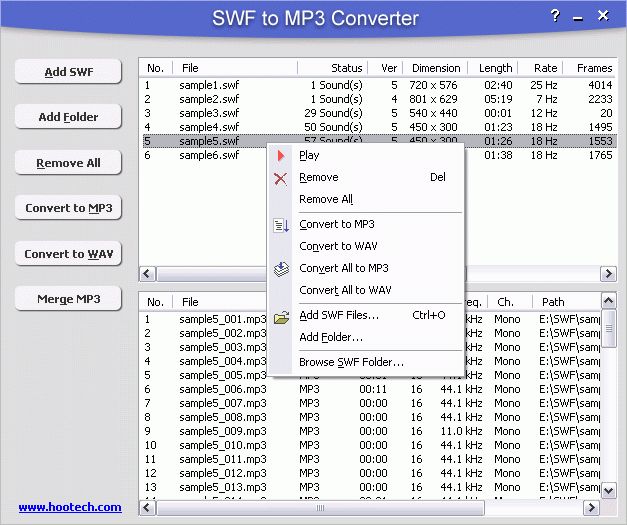The width and height of the screenshot is (627, 525).
Task: Click the Add SWF button
Action: 68,72
